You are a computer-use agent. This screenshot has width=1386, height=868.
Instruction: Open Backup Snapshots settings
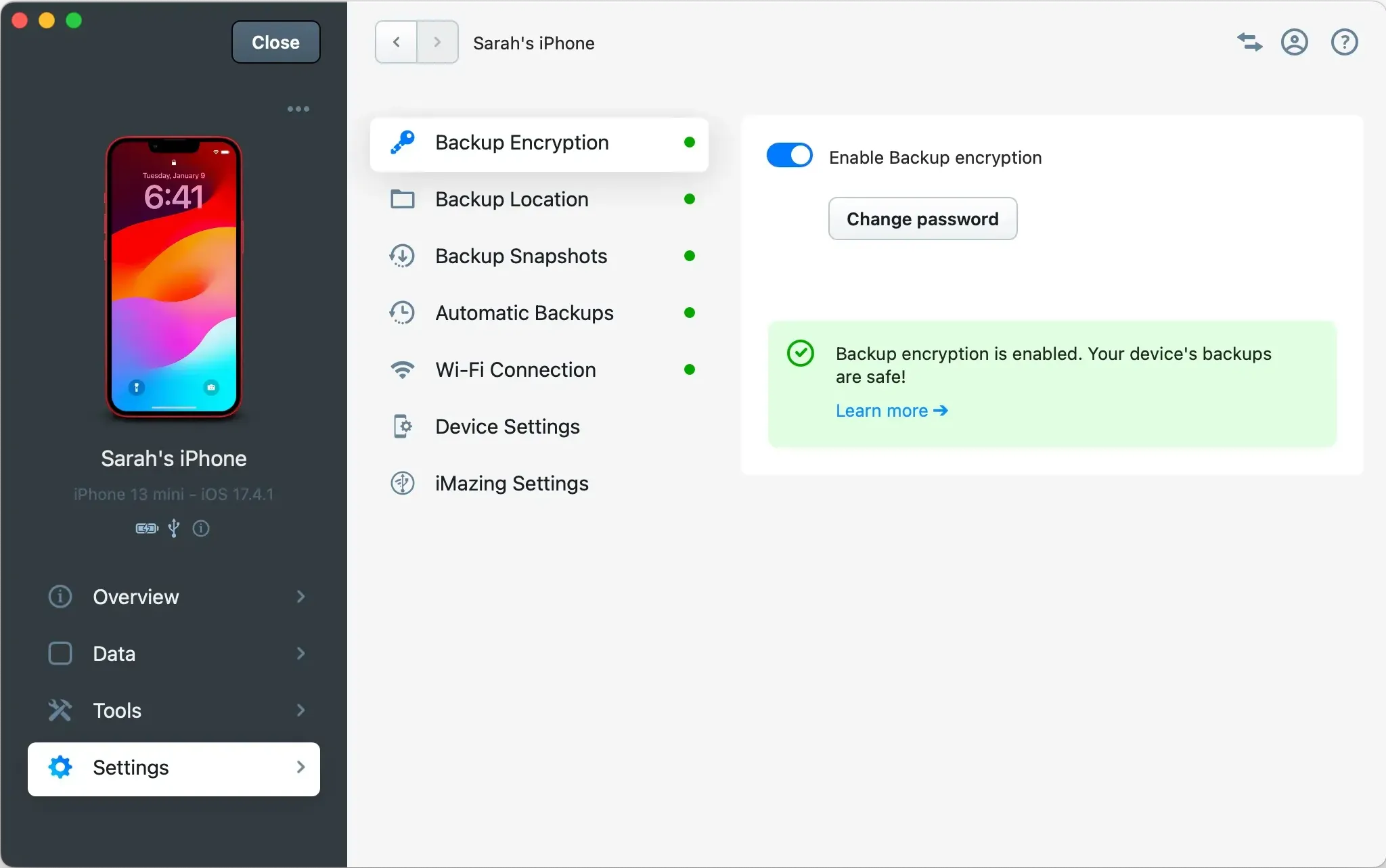(x=402, y=256)
